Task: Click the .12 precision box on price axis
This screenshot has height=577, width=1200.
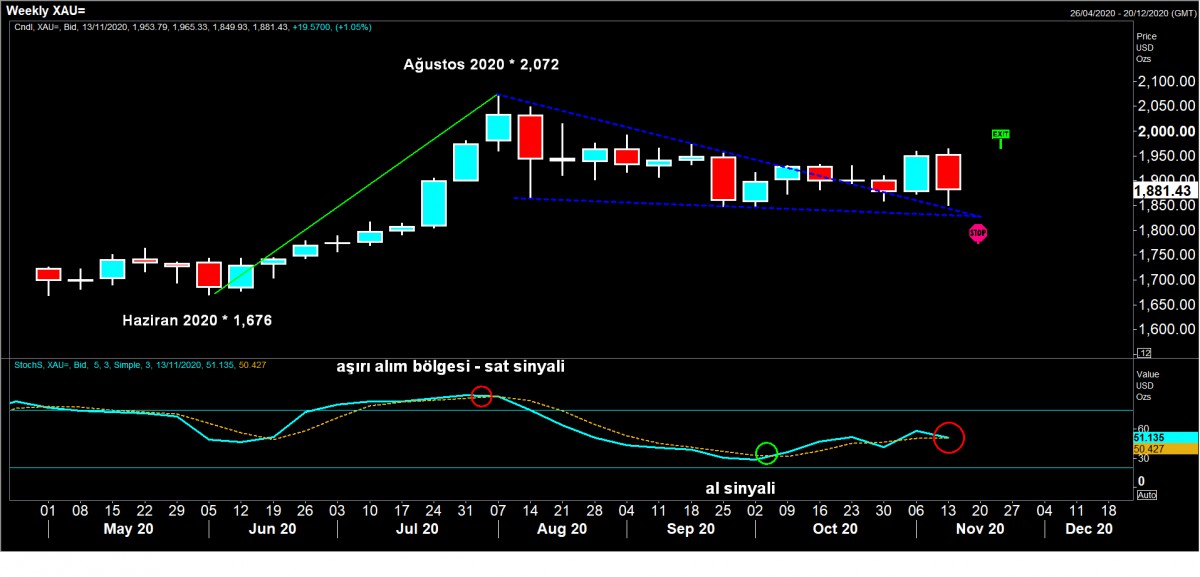Action: (x=1145, y=352)
